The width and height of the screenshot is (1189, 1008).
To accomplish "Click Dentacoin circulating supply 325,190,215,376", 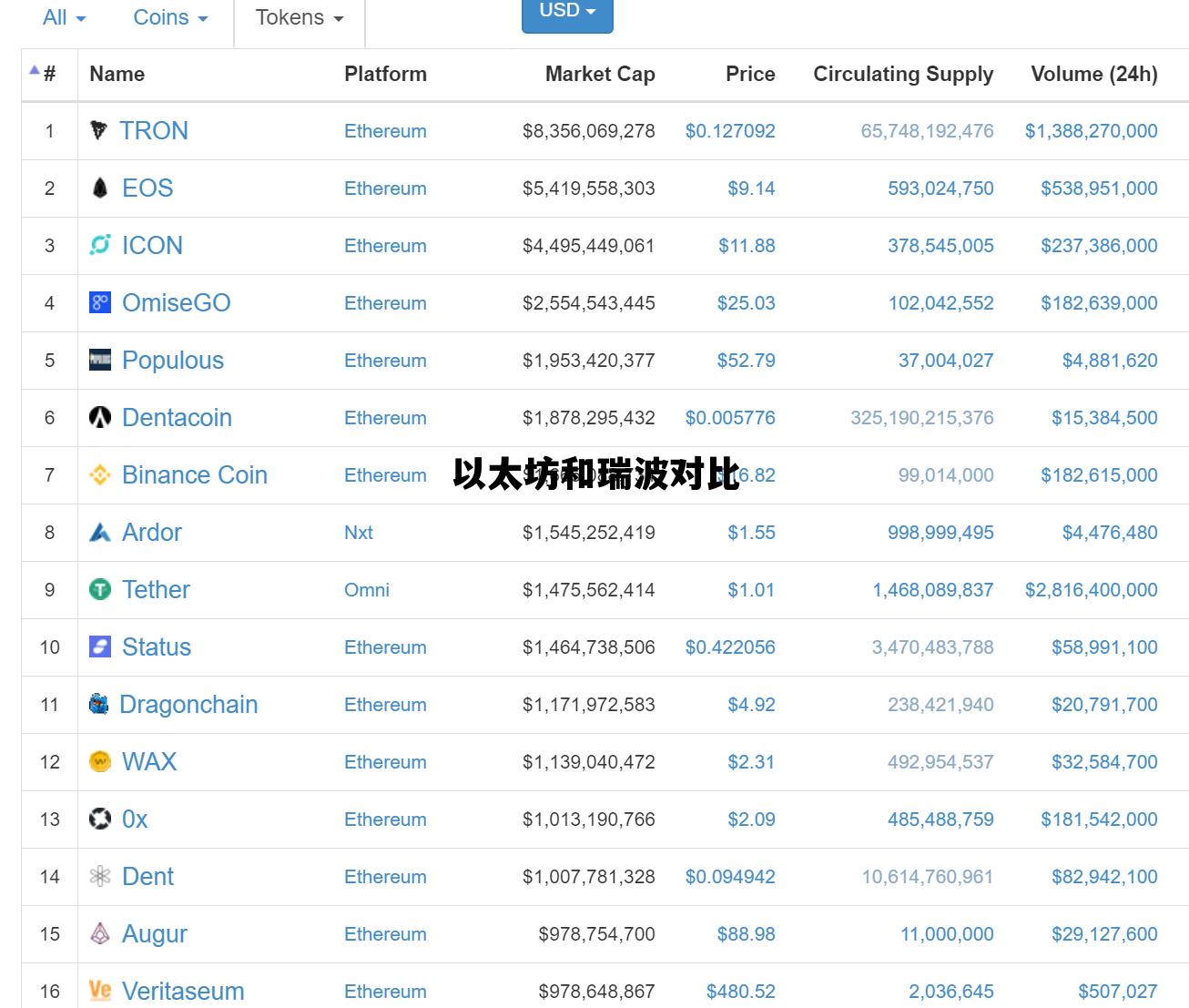I will pos(922,417).
